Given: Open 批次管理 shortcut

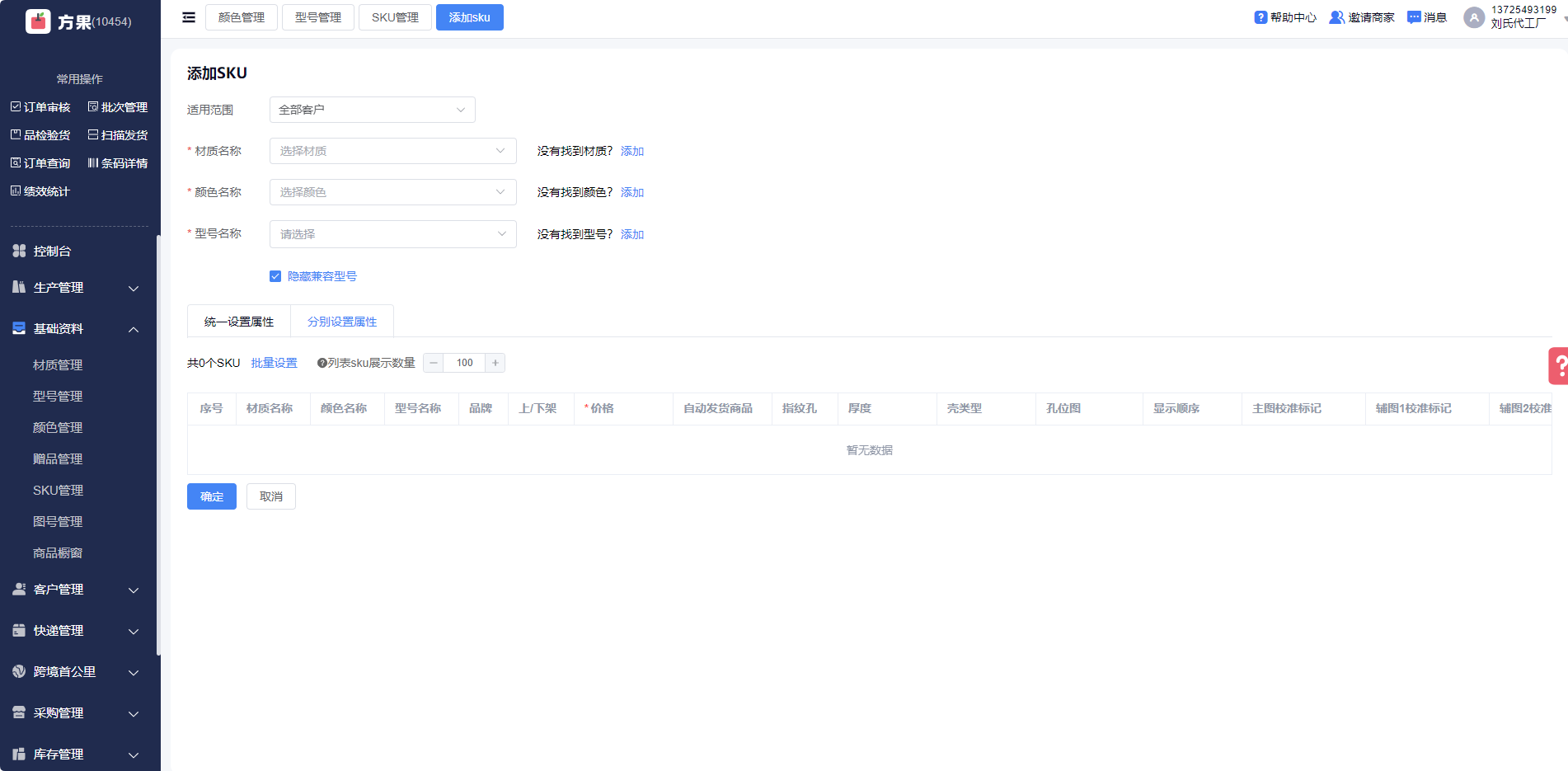Looking at the screenshot, I should pyautogui.click(x=118, y=107).
